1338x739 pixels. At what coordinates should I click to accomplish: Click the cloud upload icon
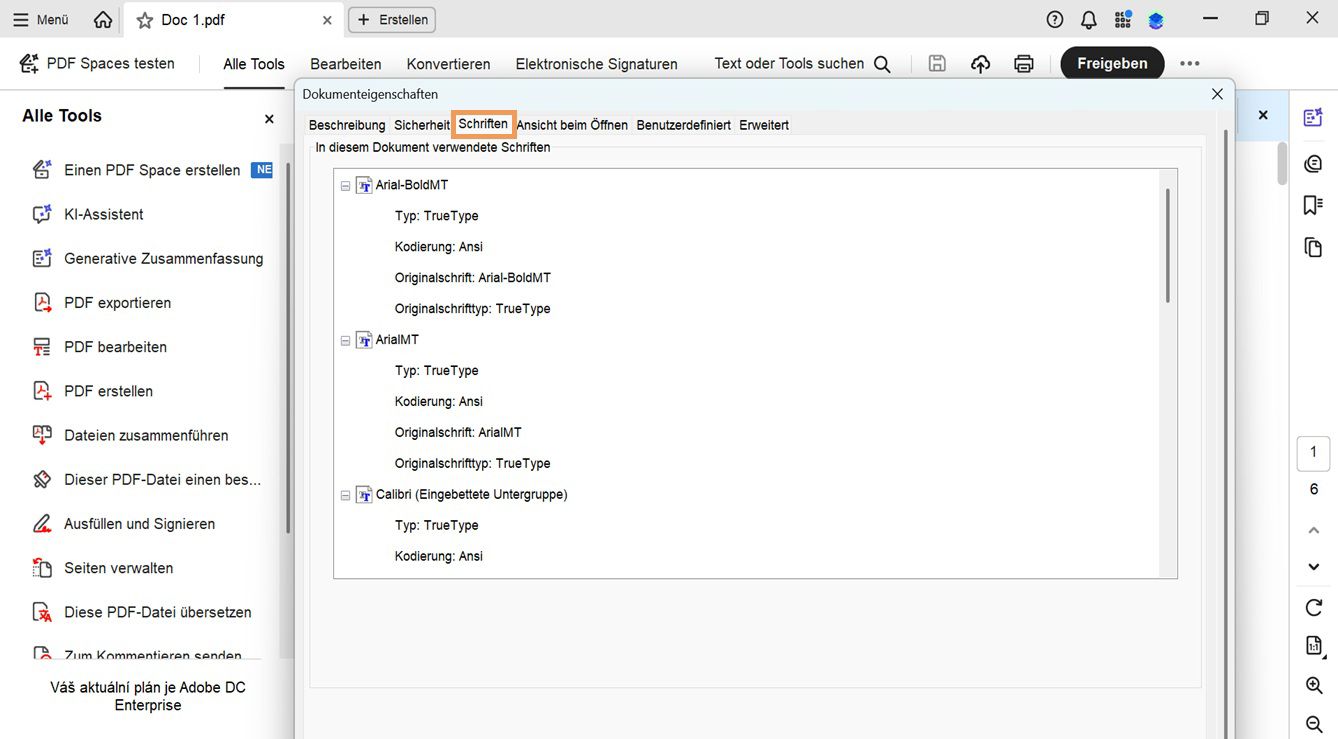click(980, 64)
